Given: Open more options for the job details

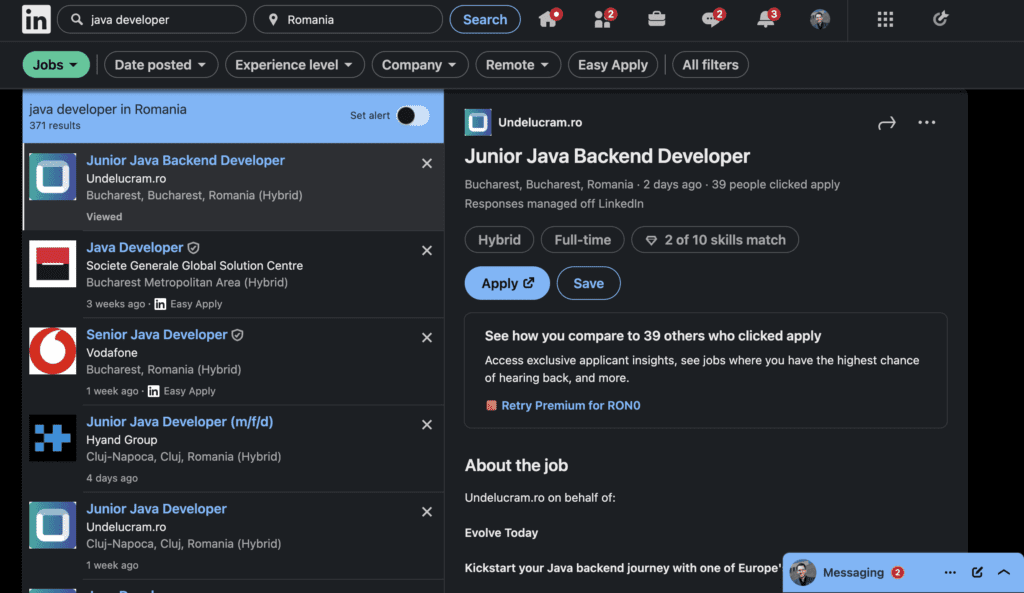Looking at the screenshot, I should 926,123.
